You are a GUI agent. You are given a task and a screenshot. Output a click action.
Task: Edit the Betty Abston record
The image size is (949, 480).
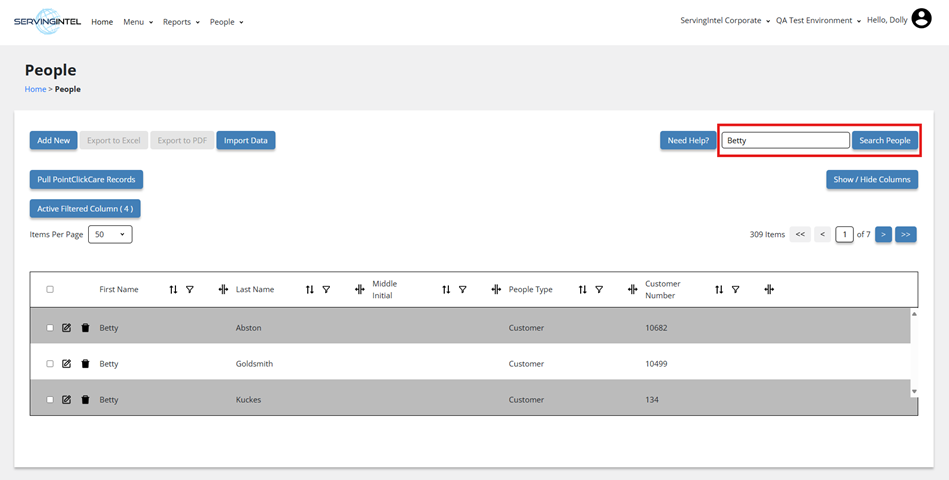pyautogui.click(x=67, y=328)
